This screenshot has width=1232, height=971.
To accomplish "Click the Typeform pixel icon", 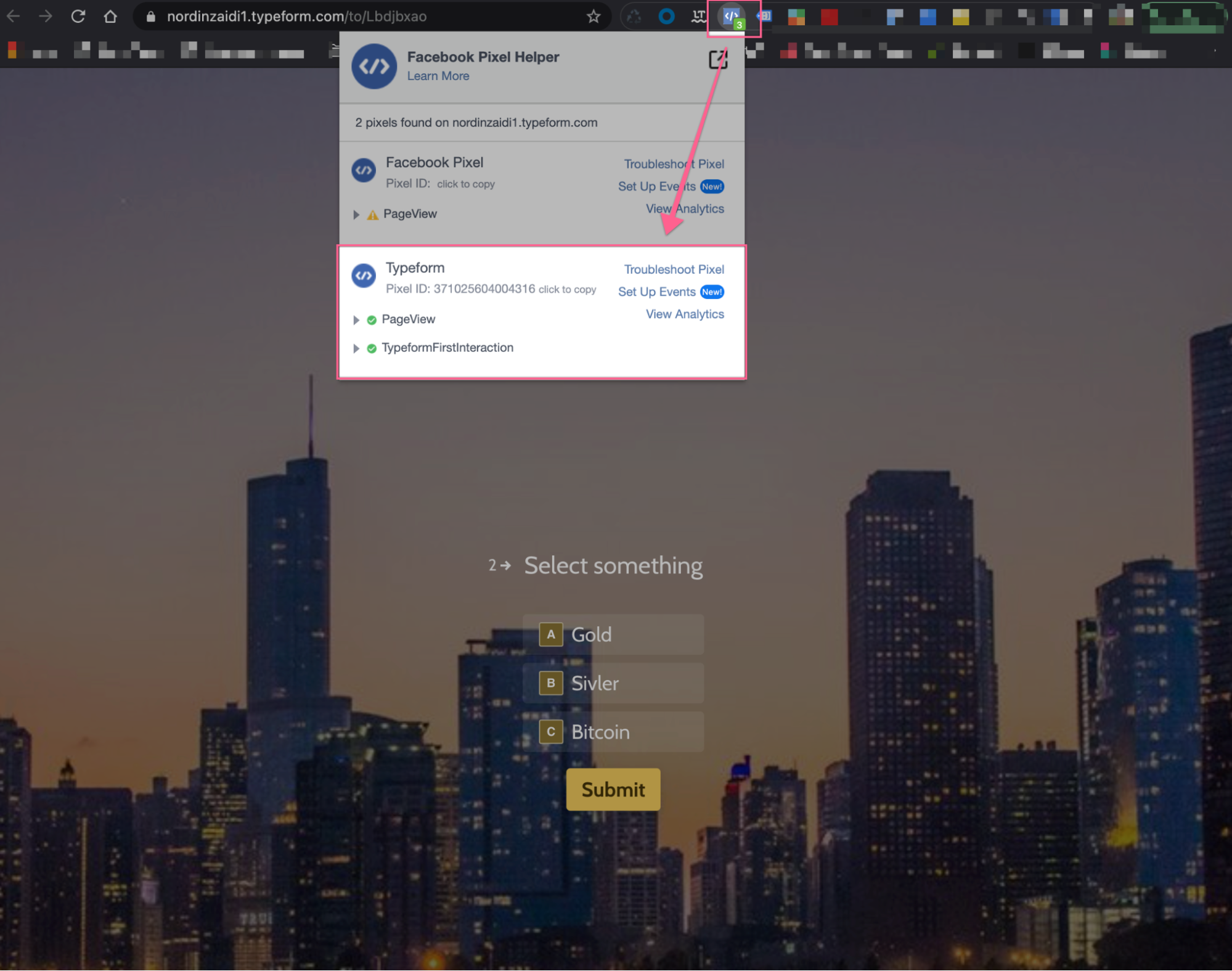I will (363, 275).
